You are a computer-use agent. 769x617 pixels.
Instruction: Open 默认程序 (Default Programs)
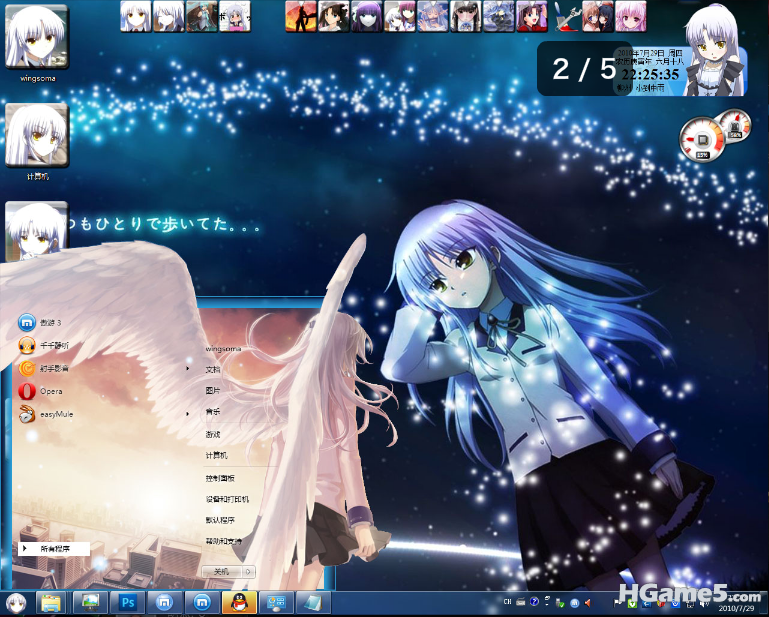point(220,520)
